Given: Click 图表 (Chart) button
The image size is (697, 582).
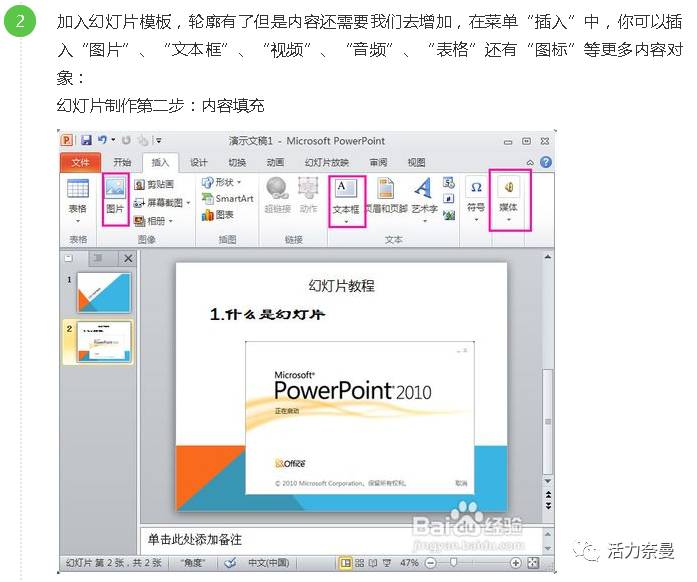Looking at the screenshot, I should pyautogui.click(x=218, y=215).
